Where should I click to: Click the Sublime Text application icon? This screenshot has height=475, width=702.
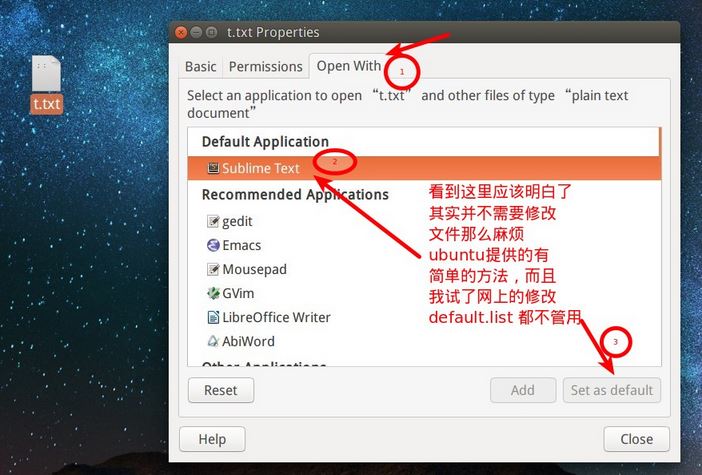[213, 168]
